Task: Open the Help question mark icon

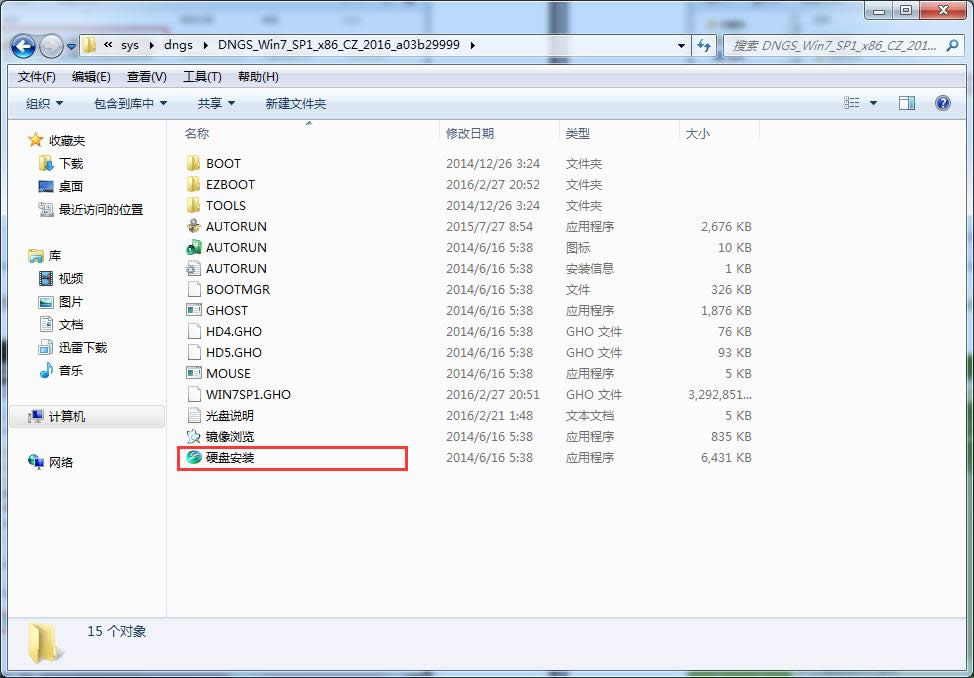Action: [942, 103]
